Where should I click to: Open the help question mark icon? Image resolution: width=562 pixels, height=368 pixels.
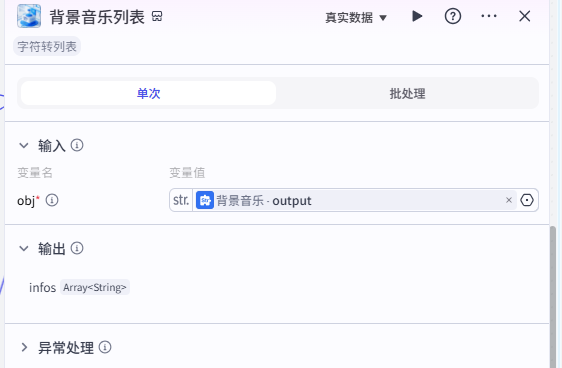tap(453, 16)
